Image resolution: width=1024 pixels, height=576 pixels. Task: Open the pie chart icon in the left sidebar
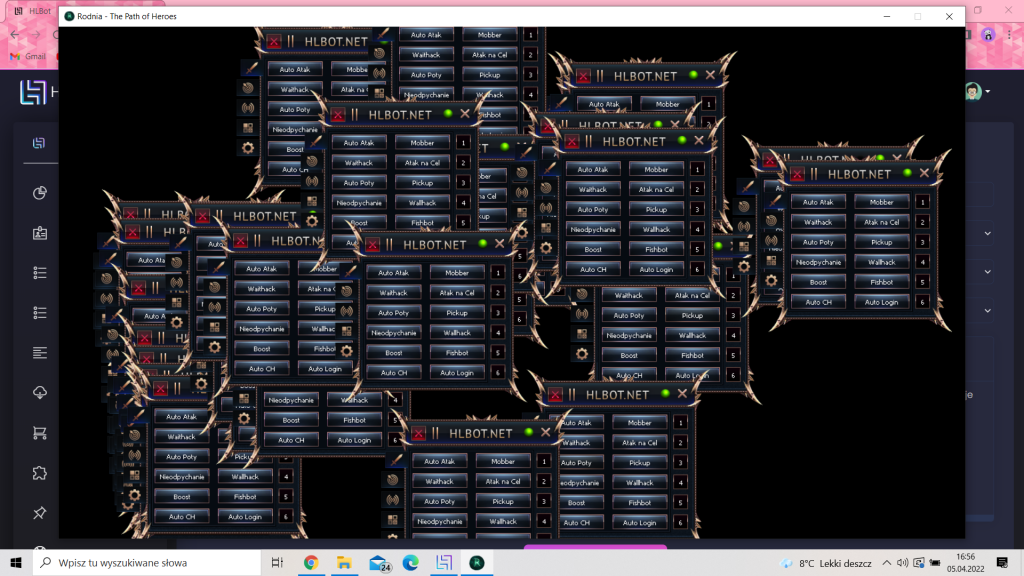tap(40, 193)
